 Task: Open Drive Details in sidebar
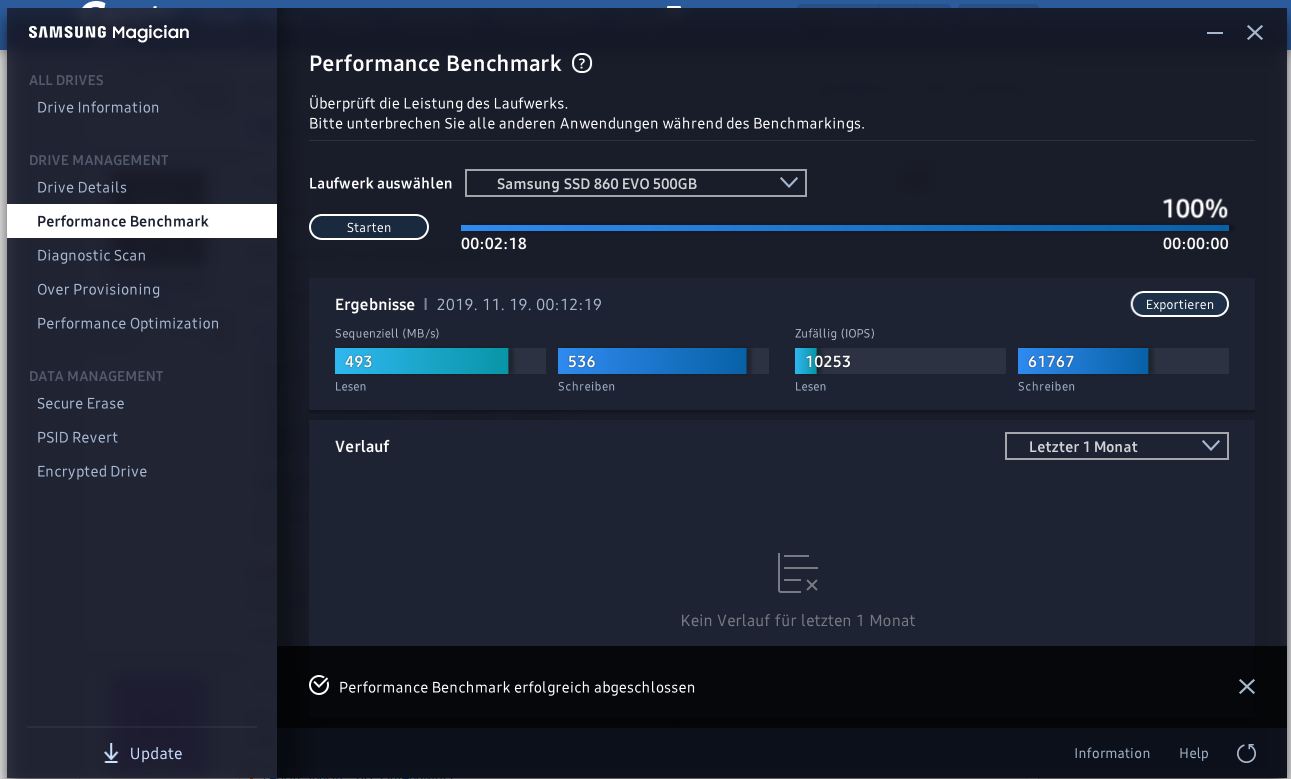pyautogui.click(x=82, y=187)
